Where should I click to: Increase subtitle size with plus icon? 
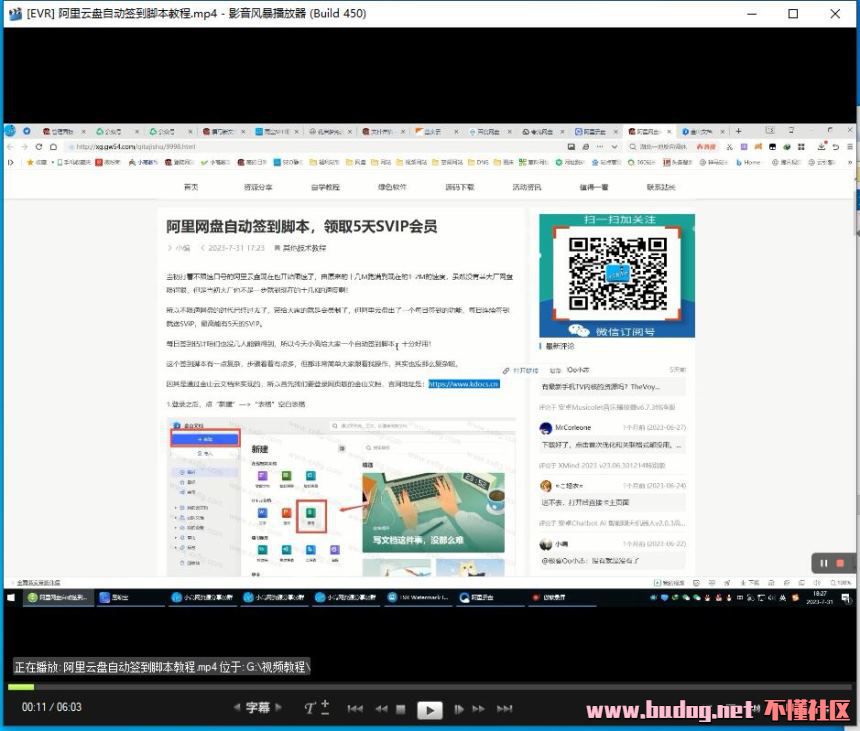325,702
